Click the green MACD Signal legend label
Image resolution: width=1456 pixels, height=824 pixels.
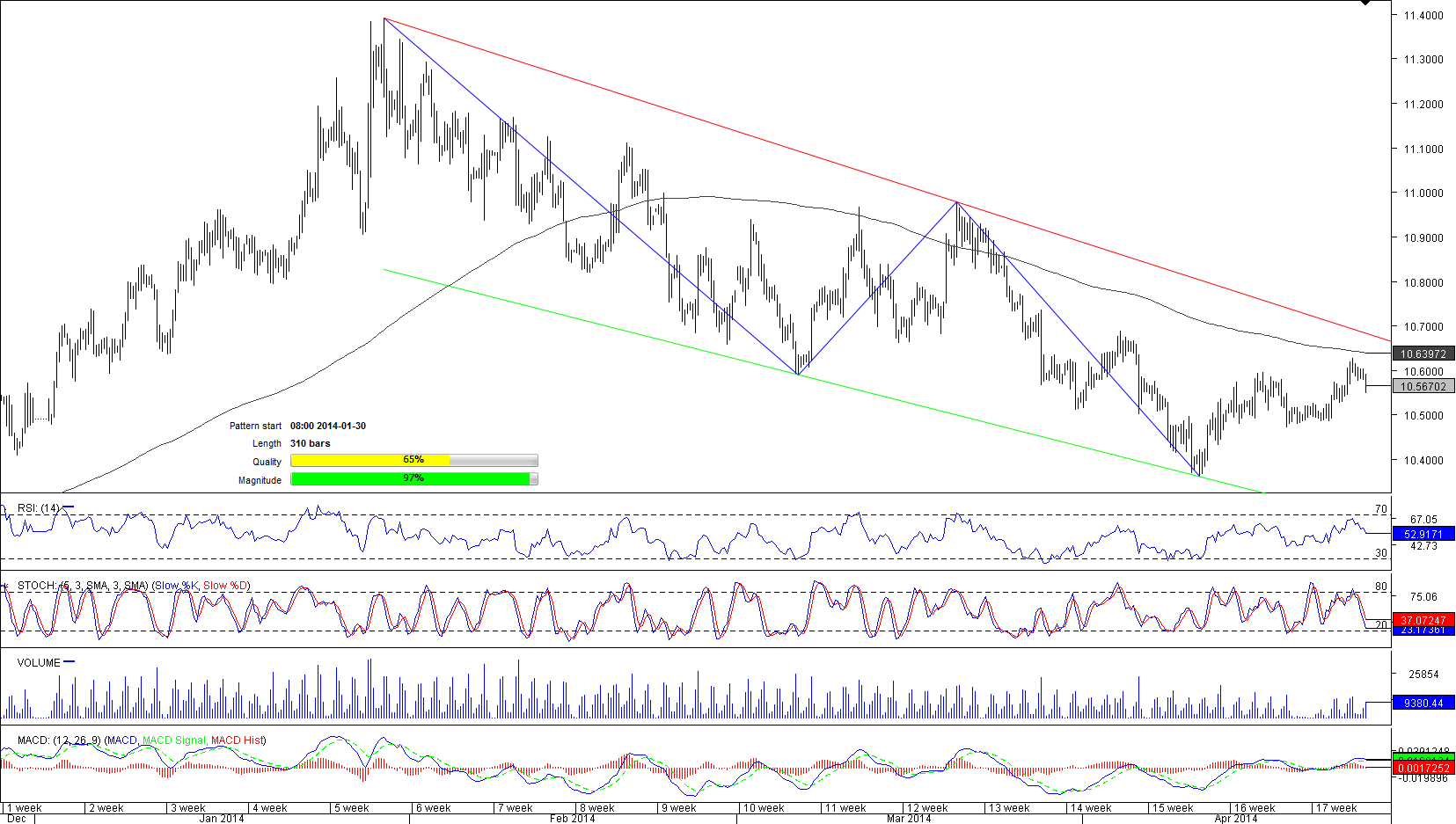pyautogui.click(x=173, y=740)
